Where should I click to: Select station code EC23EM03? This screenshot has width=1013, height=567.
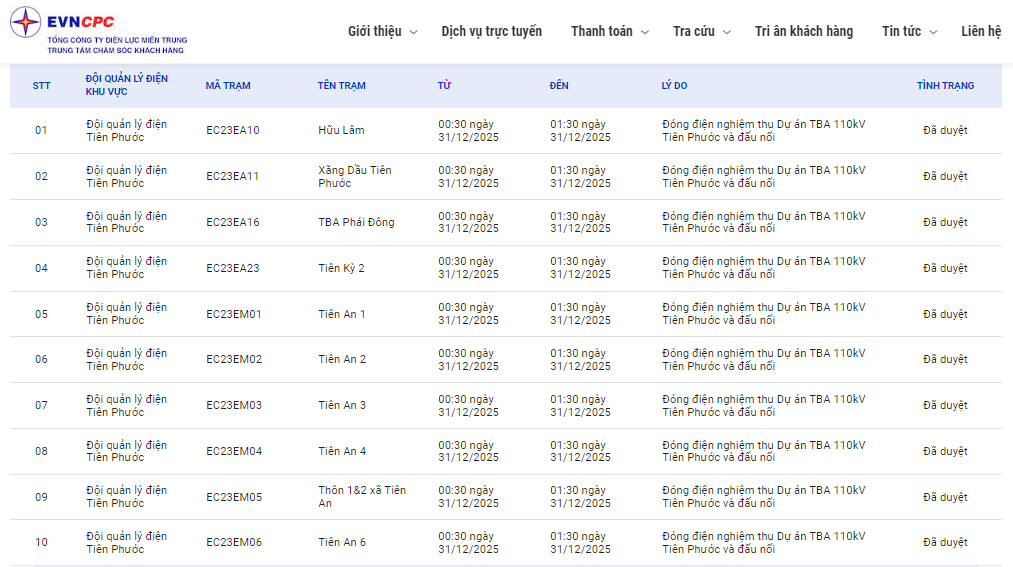pos(234,406)
